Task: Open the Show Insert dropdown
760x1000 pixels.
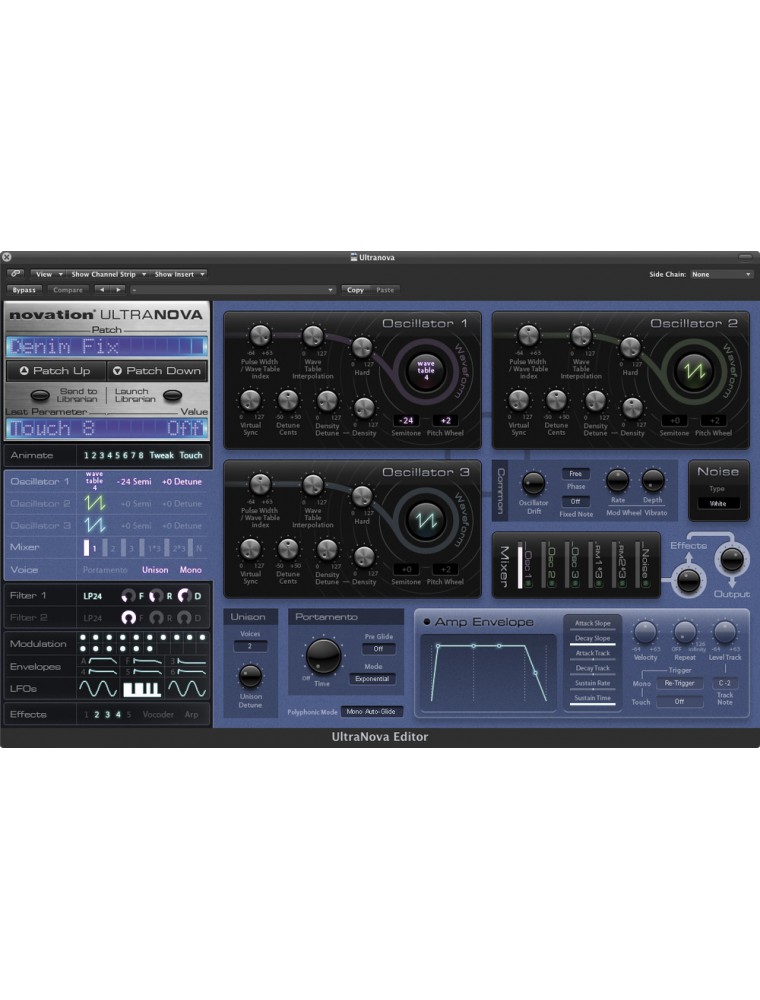Action: pos(178,274)
